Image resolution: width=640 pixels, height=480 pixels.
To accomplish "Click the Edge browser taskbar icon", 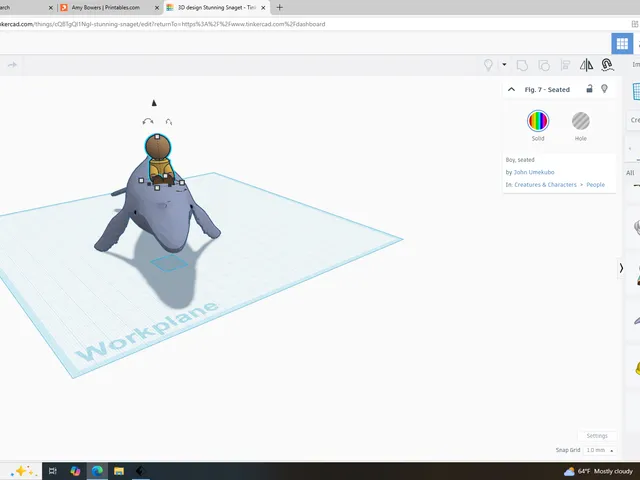I will tap(97, 471).
